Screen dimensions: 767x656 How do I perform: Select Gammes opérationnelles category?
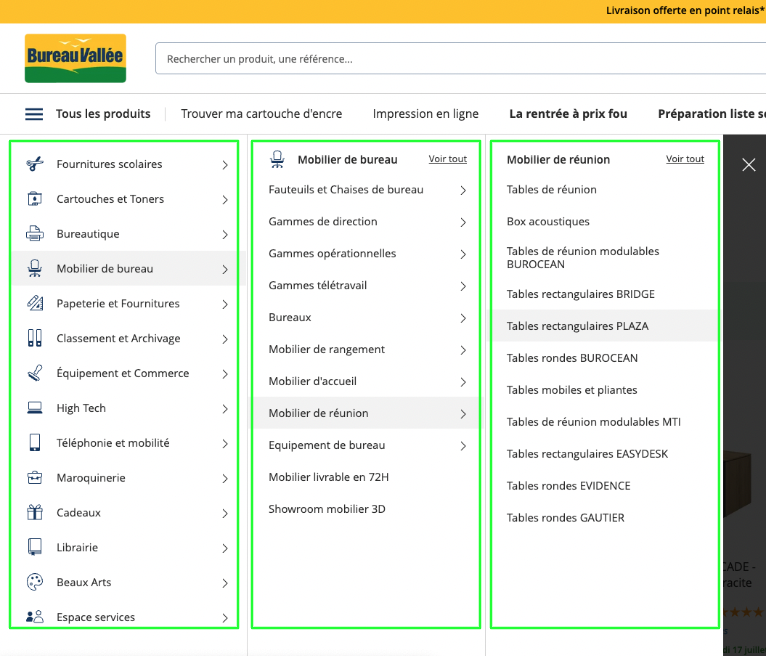tap(332, 253)
